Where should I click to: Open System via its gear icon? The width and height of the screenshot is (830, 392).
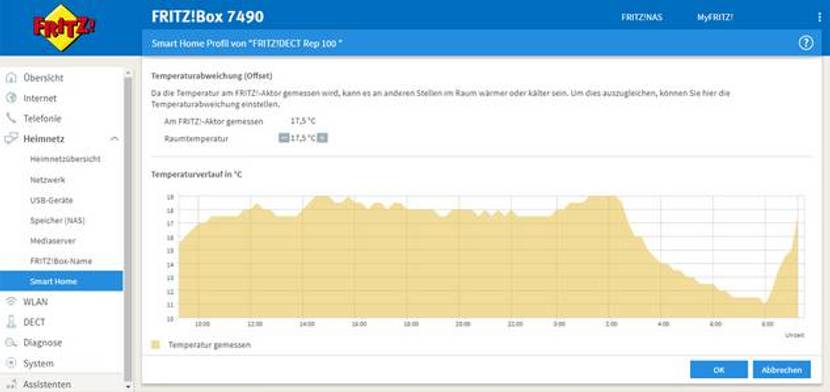11,363
